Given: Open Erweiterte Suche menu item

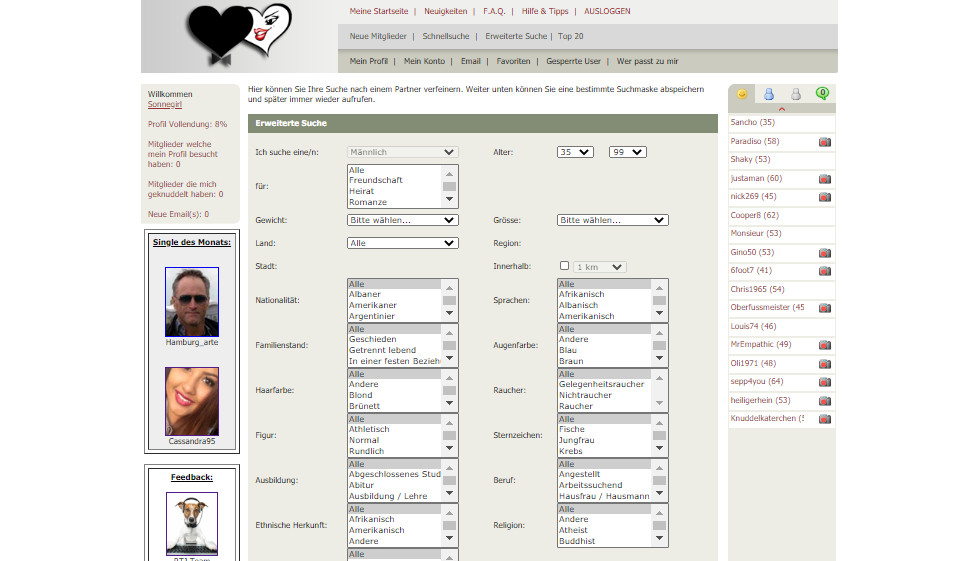Looking at the screenshot, I should click(x=516, y=36).
